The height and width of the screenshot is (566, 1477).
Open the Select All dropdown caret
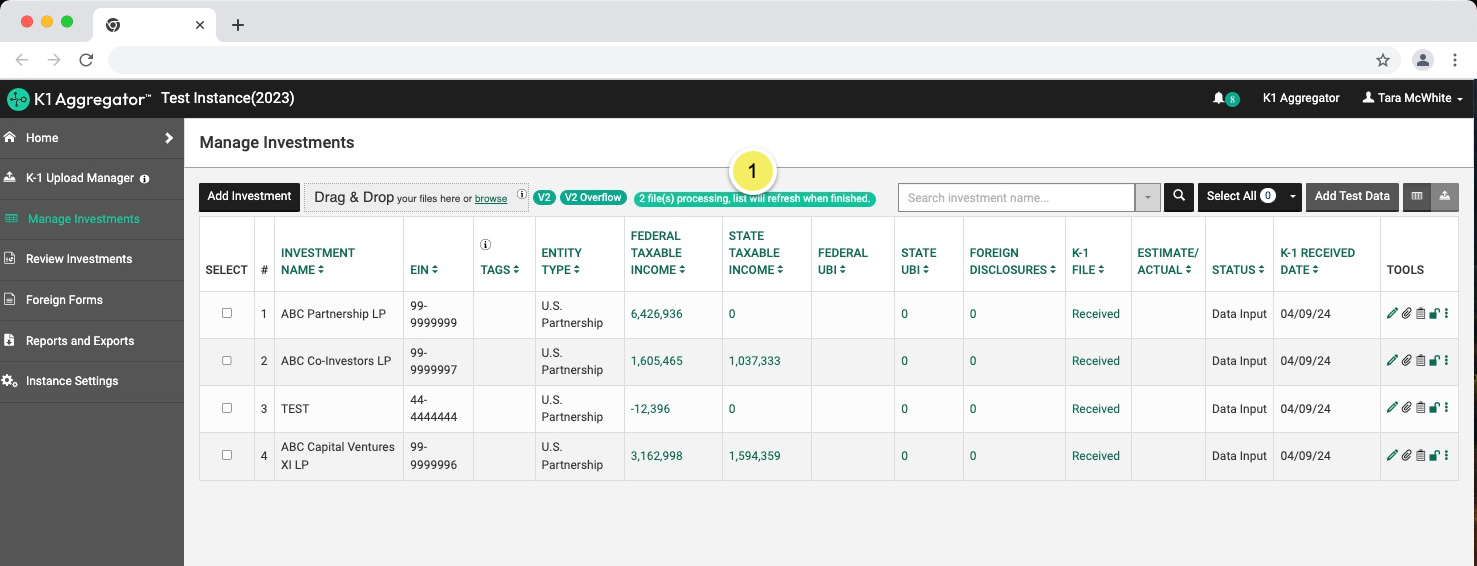click(1292, 197)
